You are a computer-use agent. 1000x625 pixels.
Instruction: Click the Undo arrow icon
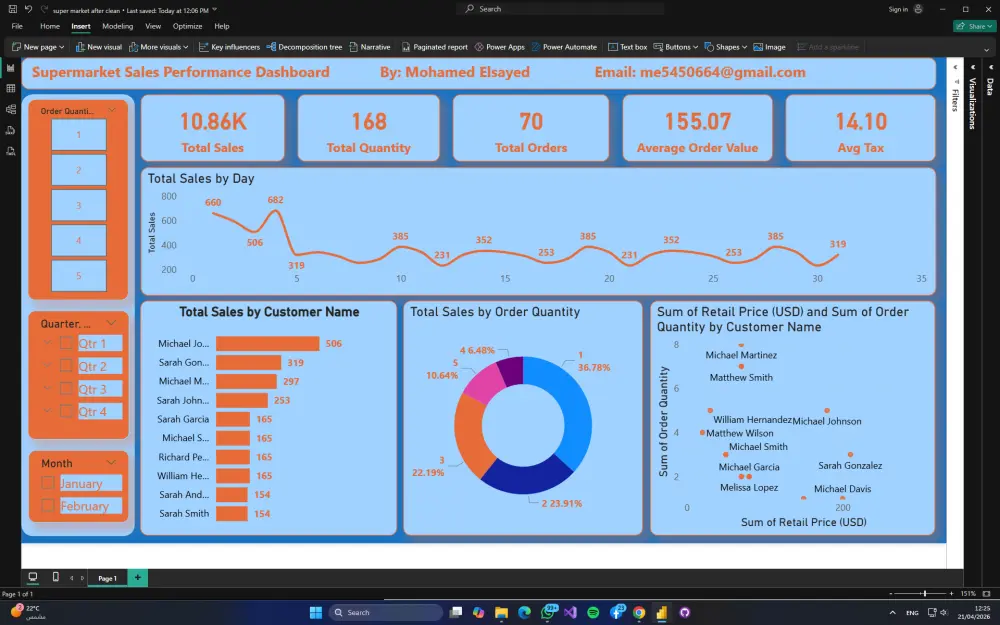pyautogui.click(x=28, y=9)
